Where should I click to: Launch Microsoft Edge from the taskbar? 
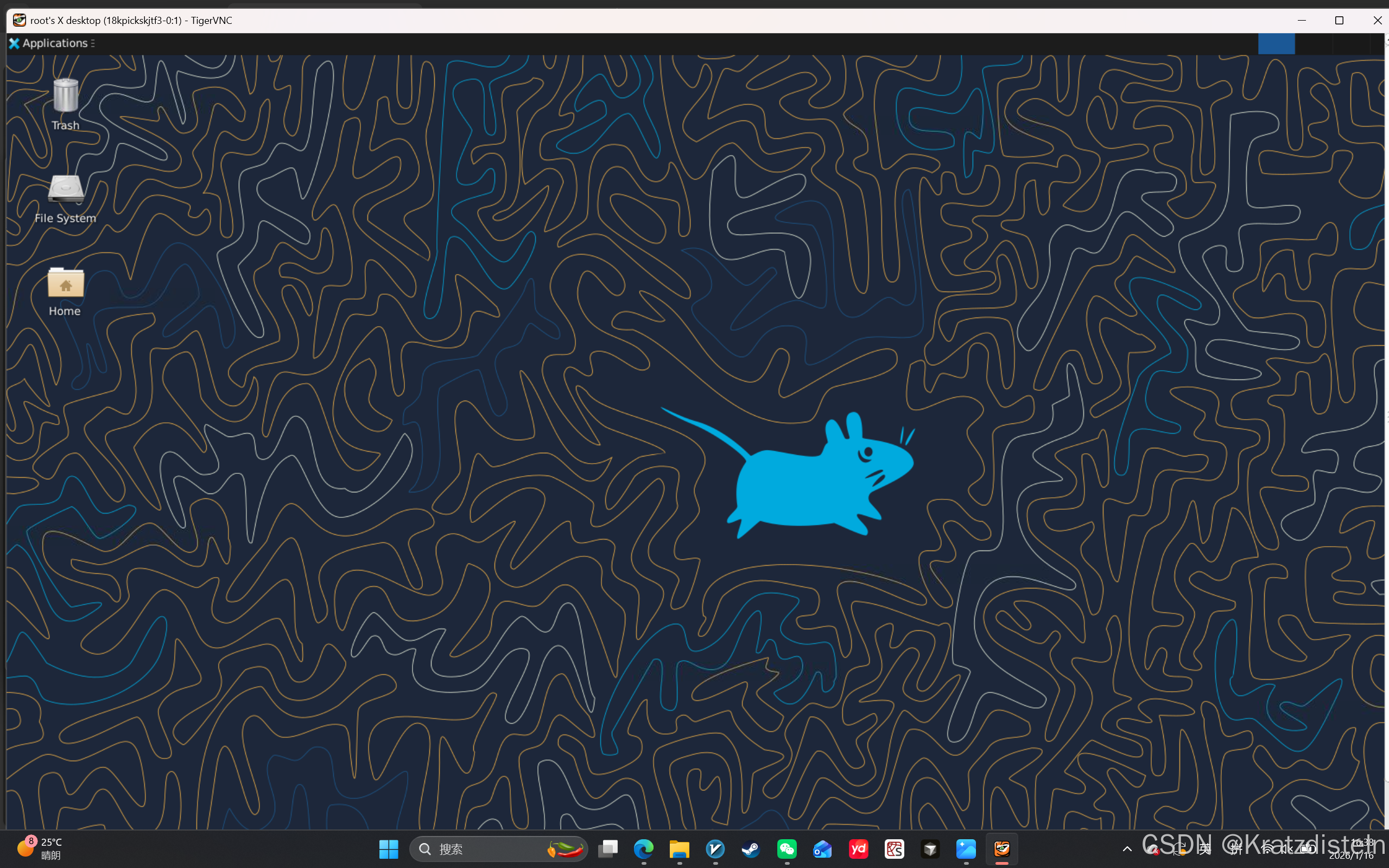click(x=643, y=848)
